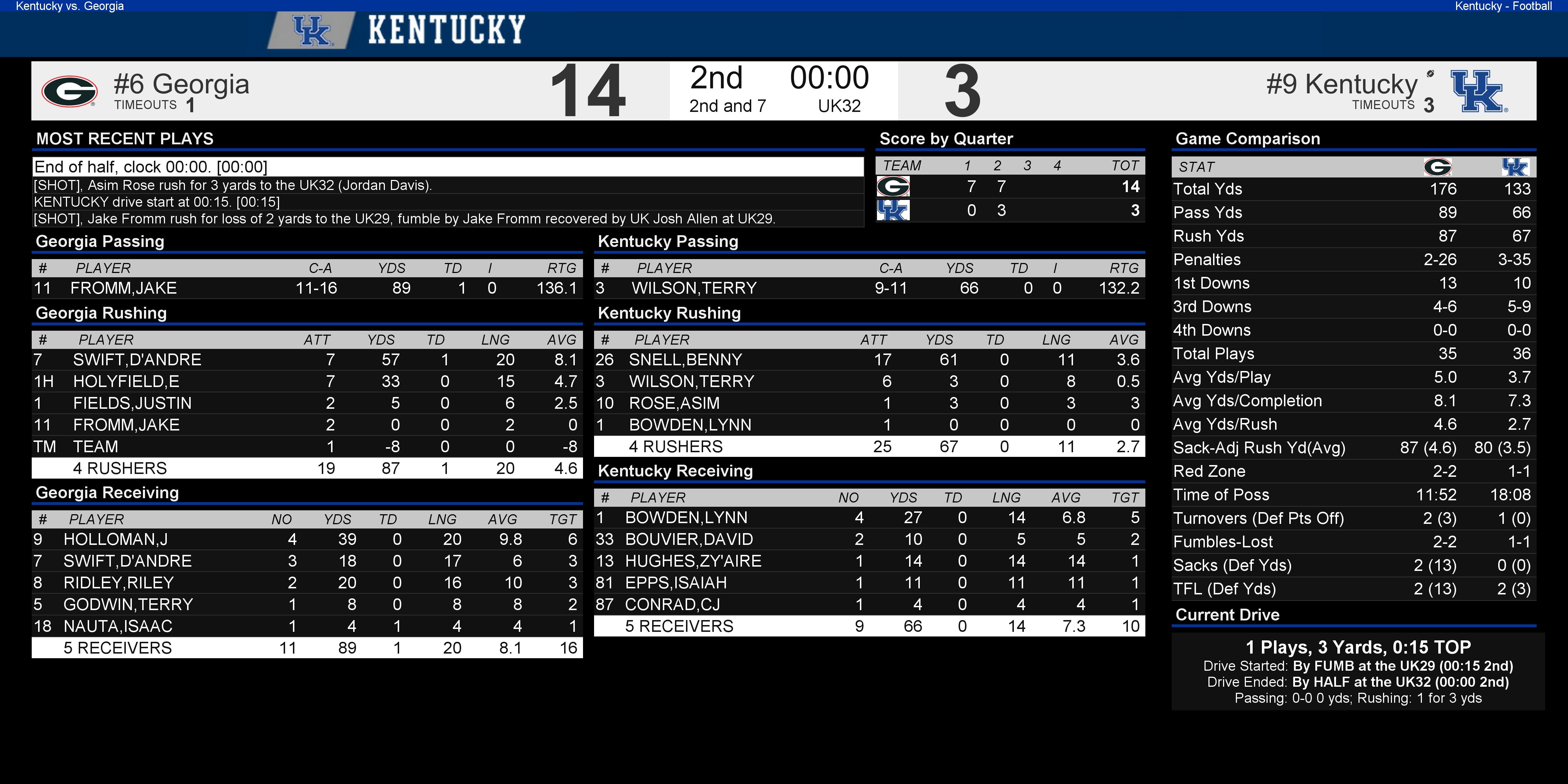Click the TGT column header in Kentucky Receiving
Image resolution: width=1568 pixels, height=784 pixels.
pos(1125,498)
